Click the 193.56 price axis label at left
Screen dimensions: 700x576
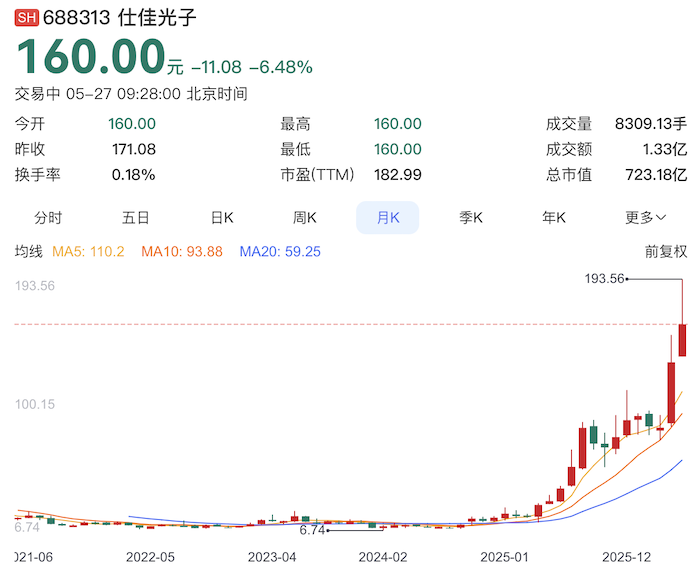point(35,286)
